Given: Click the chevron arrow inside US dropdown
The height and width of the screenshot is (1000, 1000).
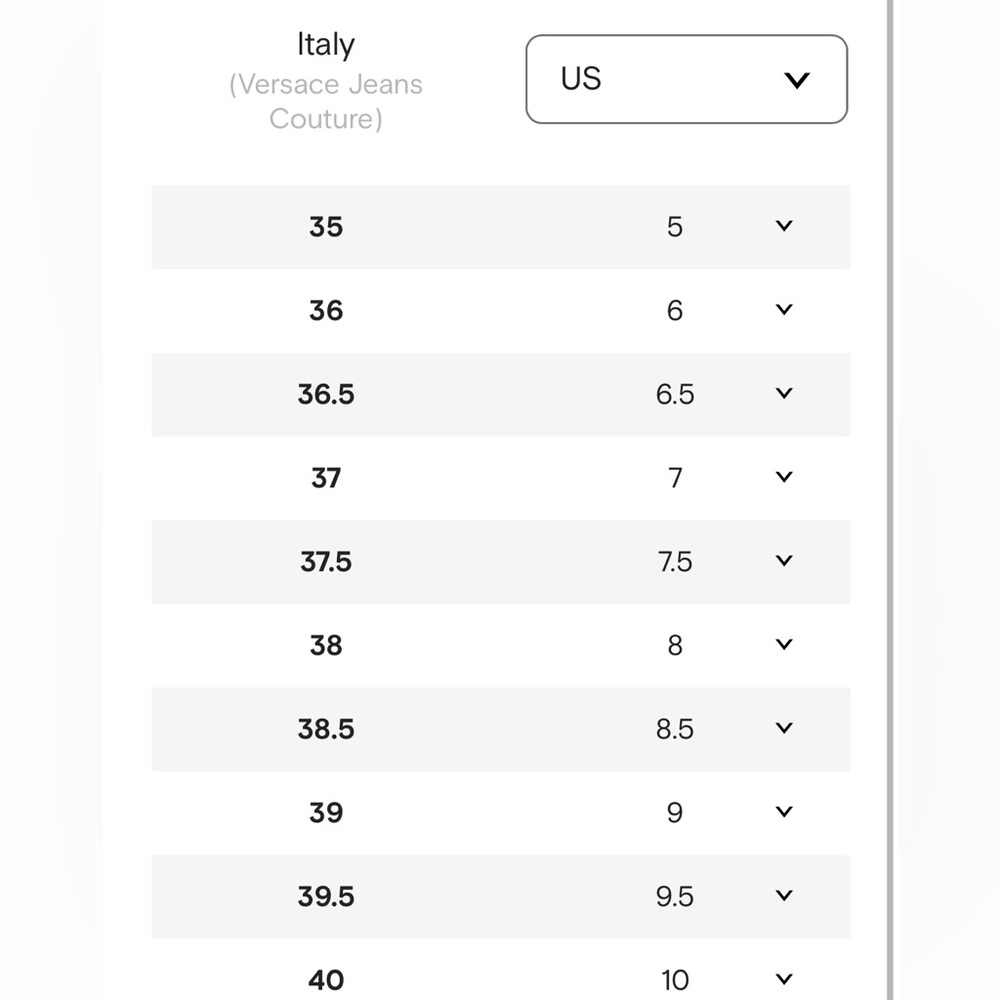Looking at the screenshot, I should point(797,80).
